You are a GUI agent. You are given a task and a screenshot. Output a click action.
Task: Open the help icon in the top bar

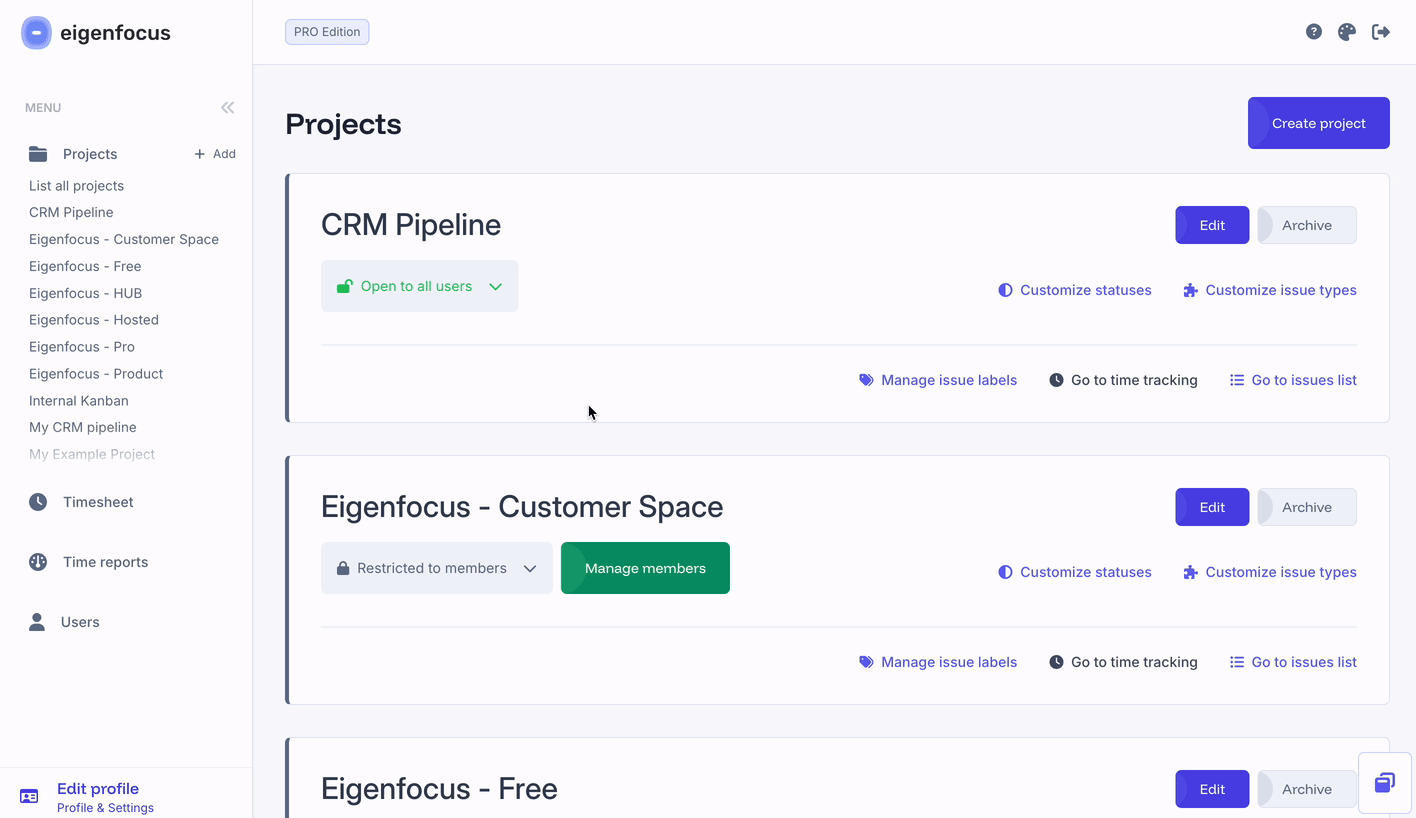tap(1313, 31)
